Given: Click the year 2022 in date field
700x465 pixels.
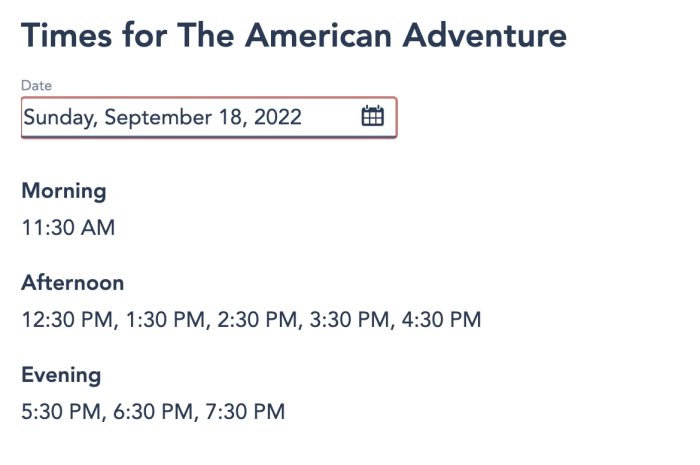Looking at the screenshot, I should click(278, 117).
